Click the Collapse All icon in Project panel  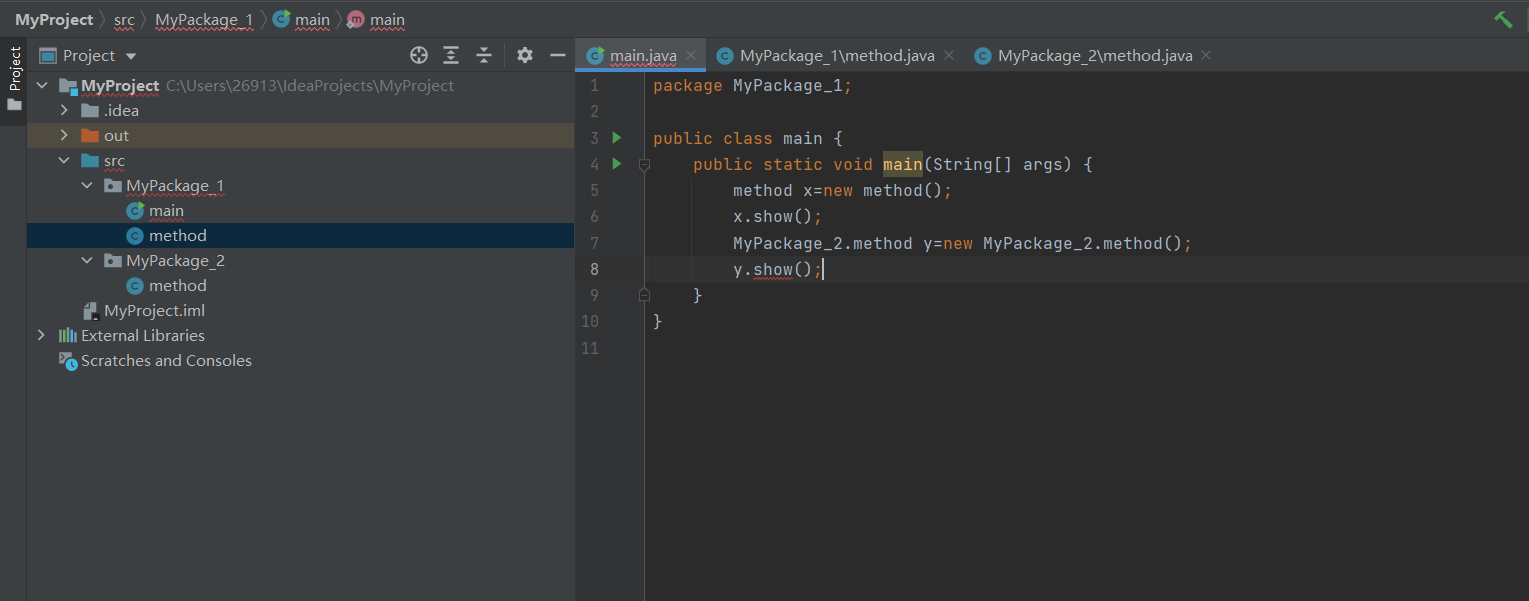coord(484,55)
